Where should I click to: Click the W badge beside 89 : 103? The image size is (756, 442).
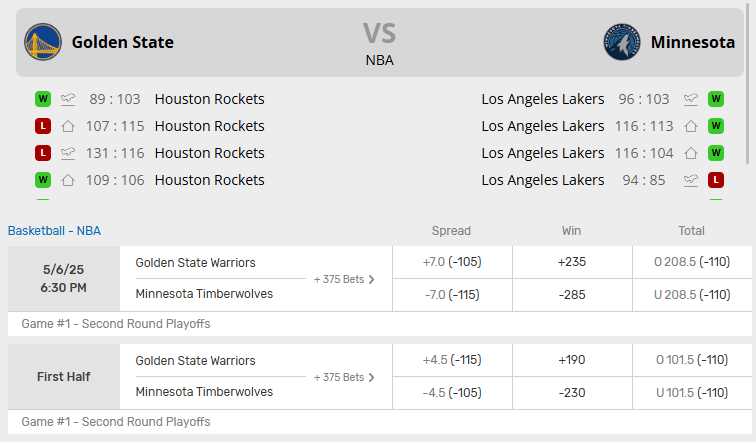[43, 99]
